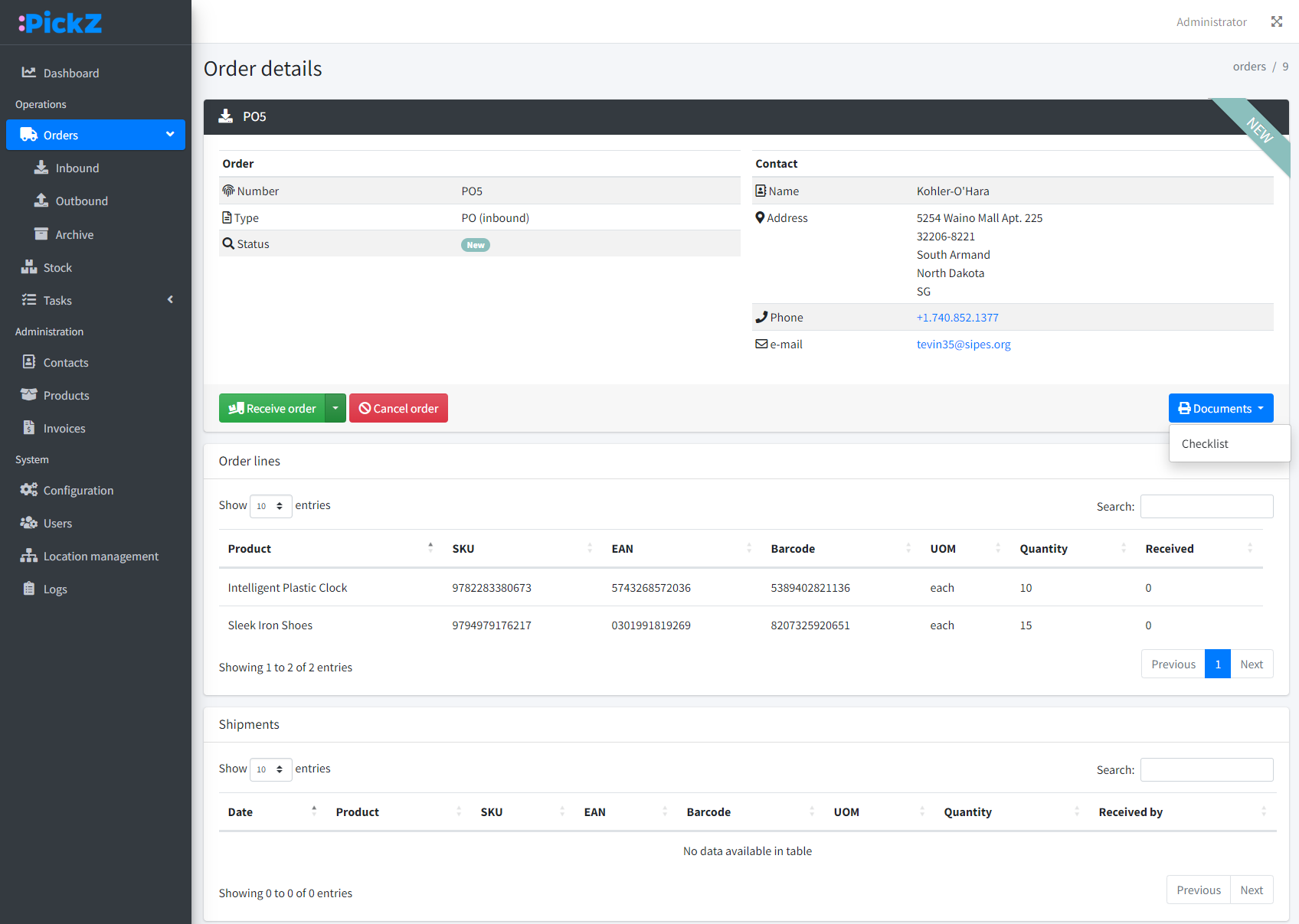Click the Logs clipboard icon

(x=29, y=589)
